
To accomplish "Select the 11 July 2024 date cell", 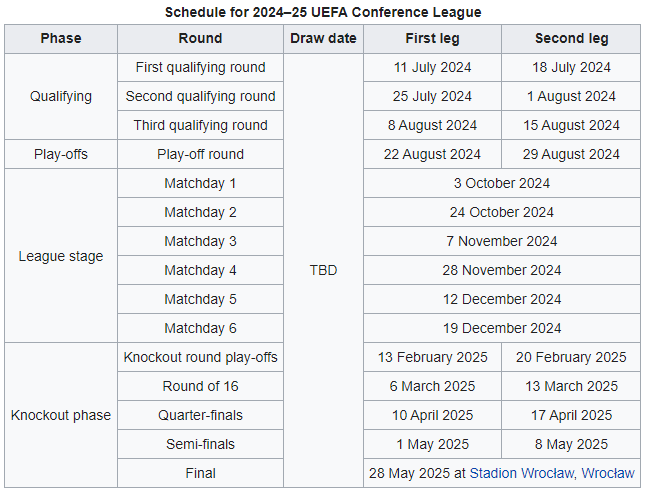I will coord(432,68).
